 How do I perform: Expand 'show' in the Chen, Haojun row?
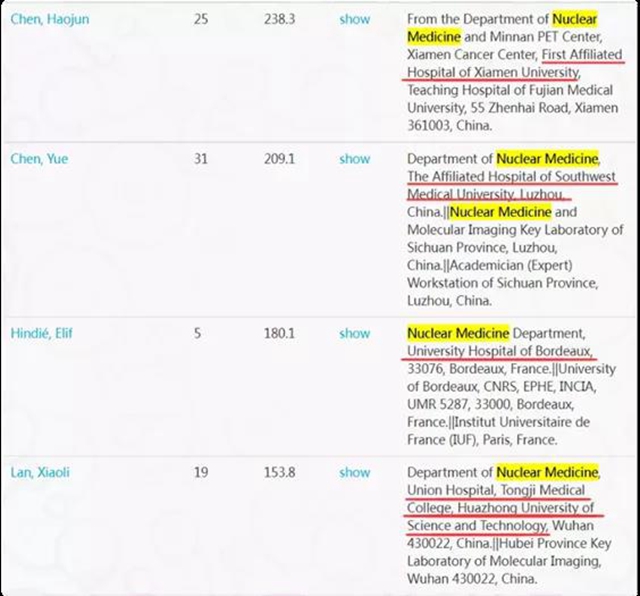coord(354,19)
